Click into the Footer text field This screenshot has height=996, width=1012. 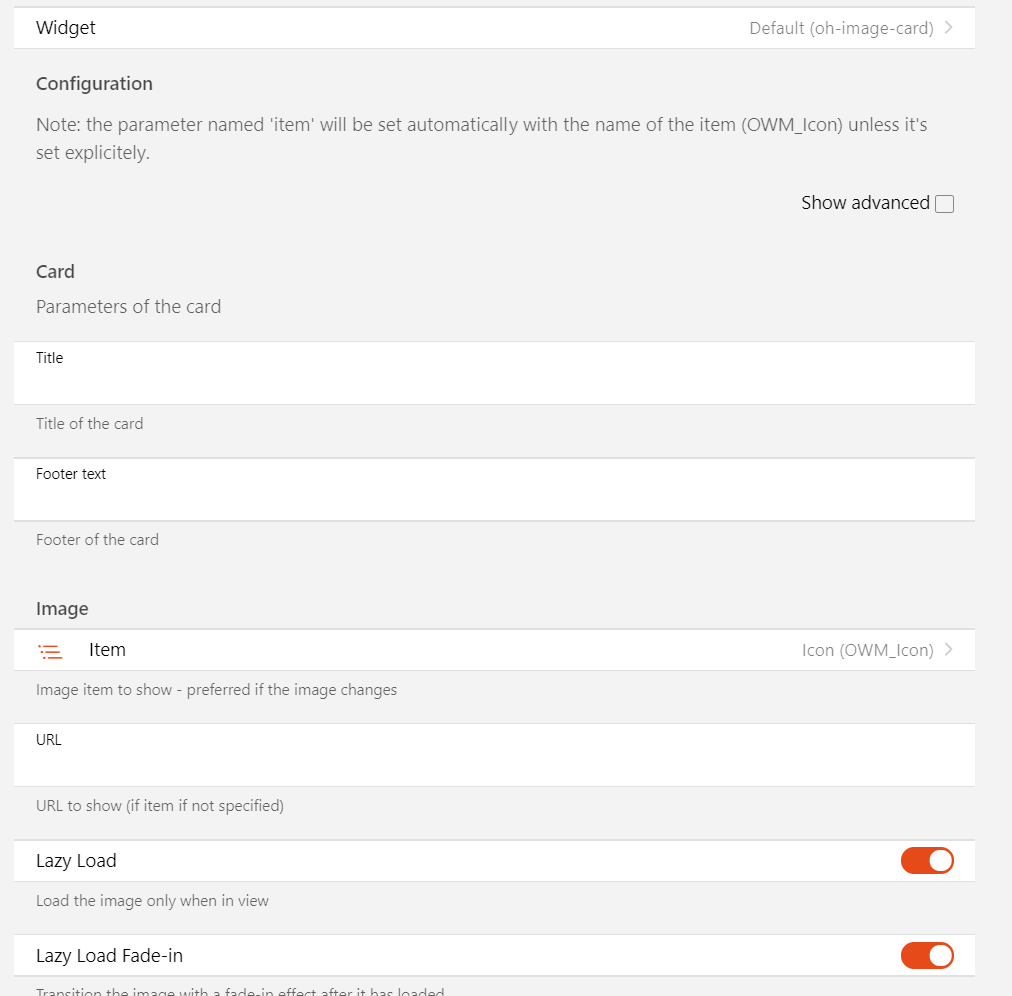[494, 498]
